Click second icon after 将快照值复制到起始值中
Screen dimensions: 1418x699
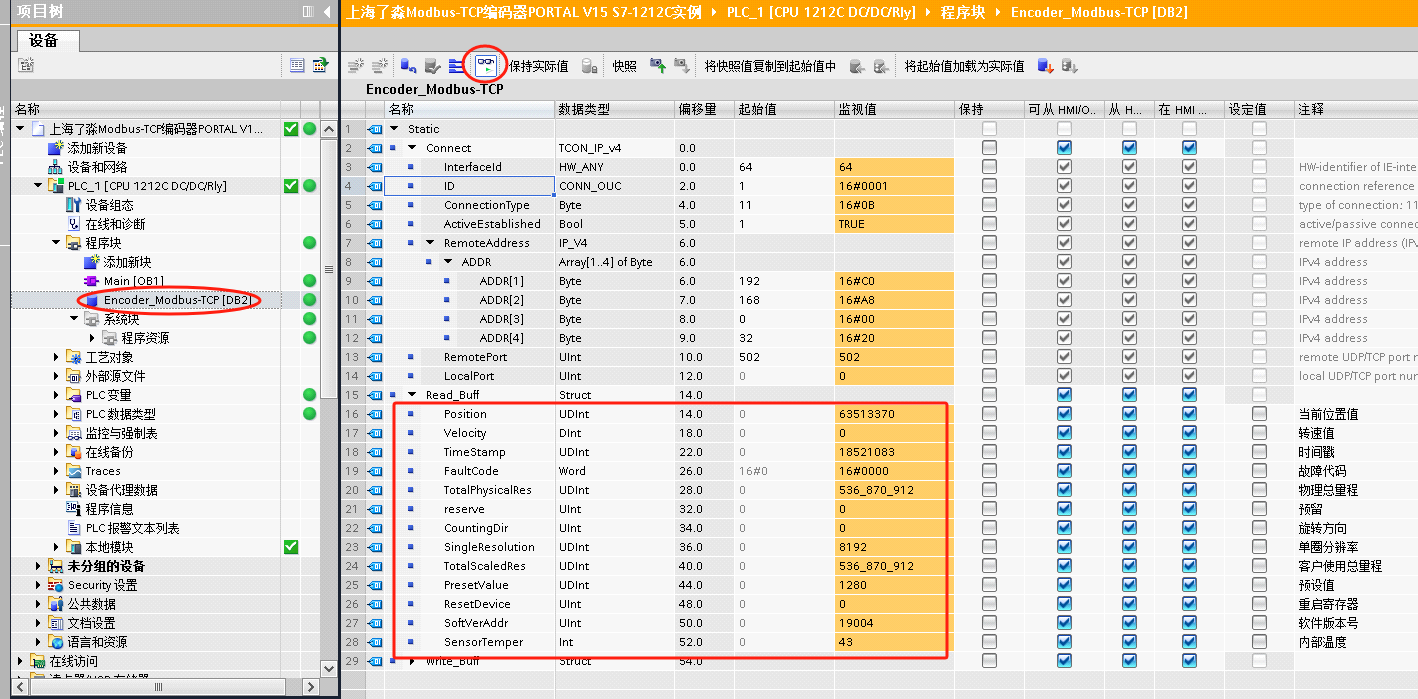(881, 66)
